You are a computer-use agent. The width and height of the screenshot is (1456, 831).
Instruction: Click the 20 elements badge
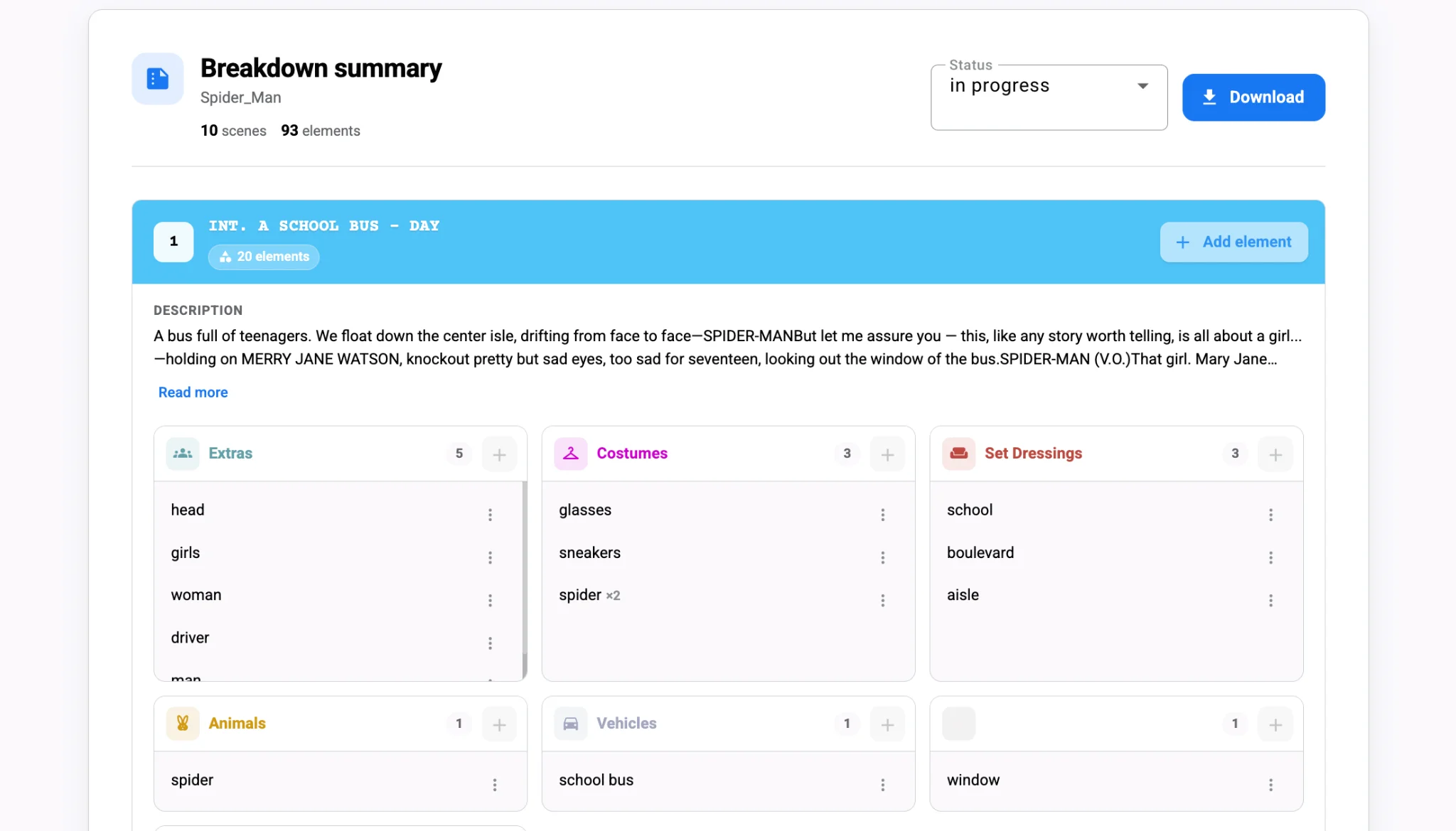pos(264,257)
